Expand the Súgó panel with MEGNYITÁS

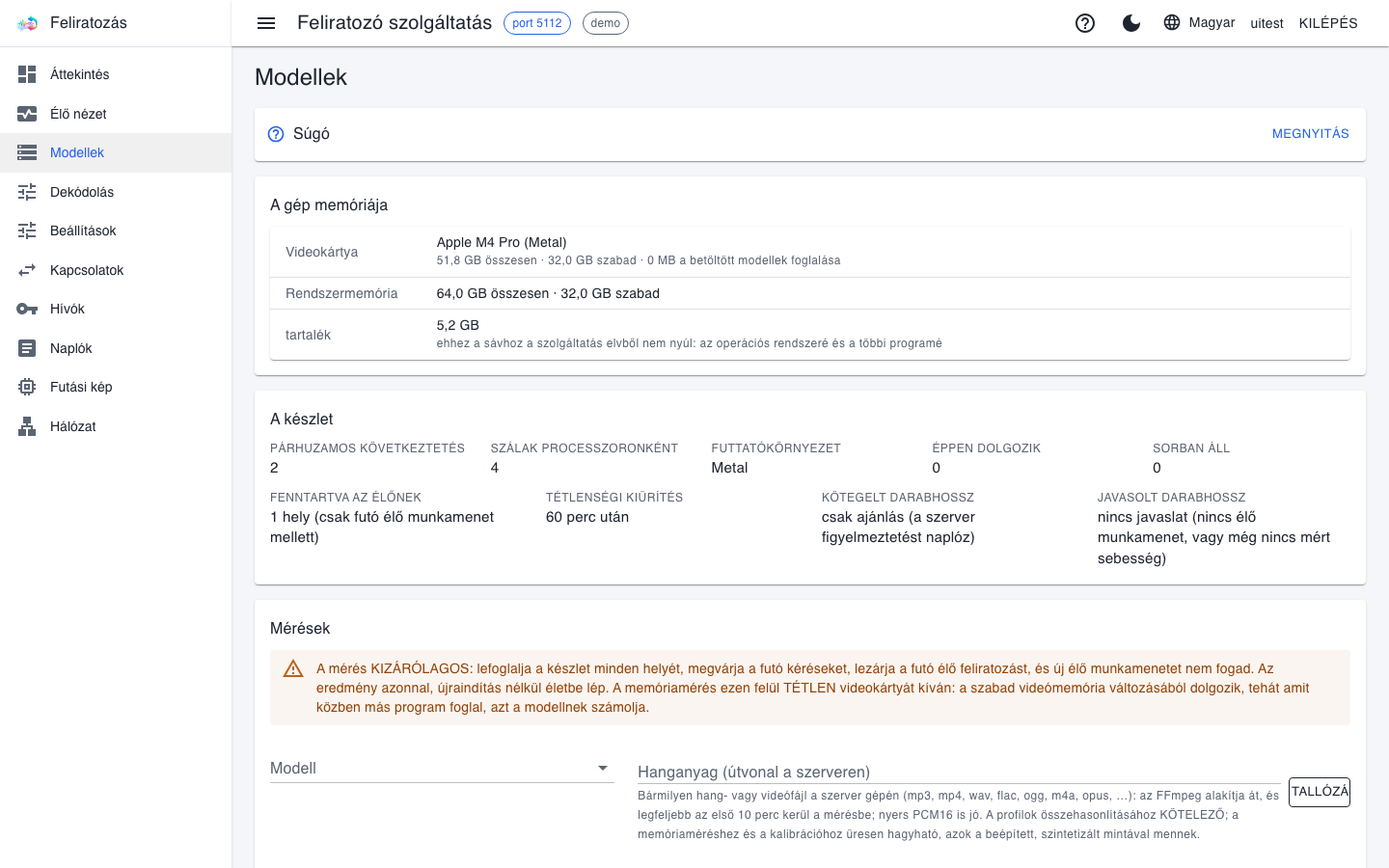coord(1310,134)
